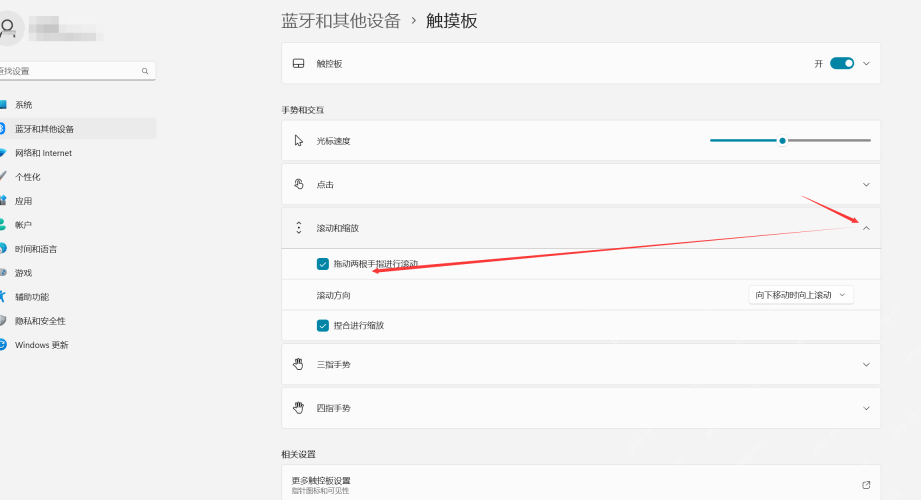Open 辅助功能 in the sidebar
Viewport: 921px width, 500px height.
click(x=78, y=297)
